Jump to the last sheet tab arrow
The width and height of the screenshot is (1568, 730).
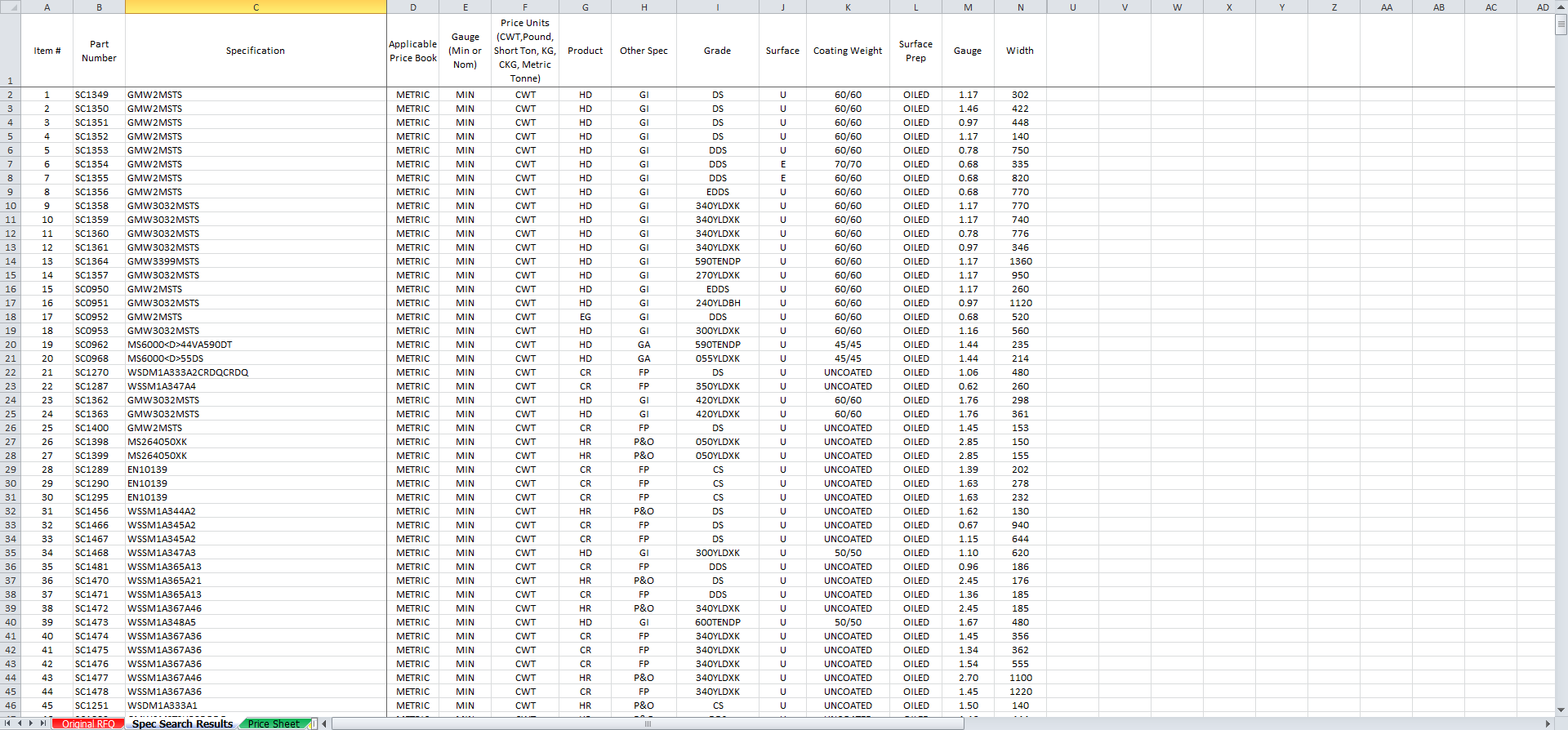[x=43, y=723]
